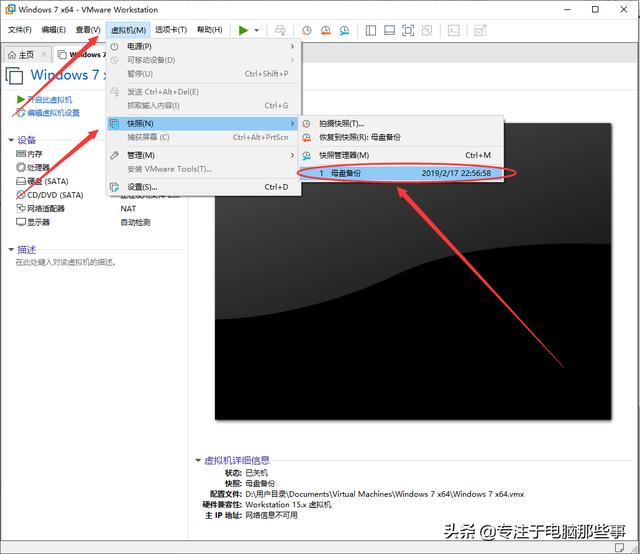Select the 硬盘 (SATA) device row
Viewport: 640px width, 554px height.
[x=42, y=181]
